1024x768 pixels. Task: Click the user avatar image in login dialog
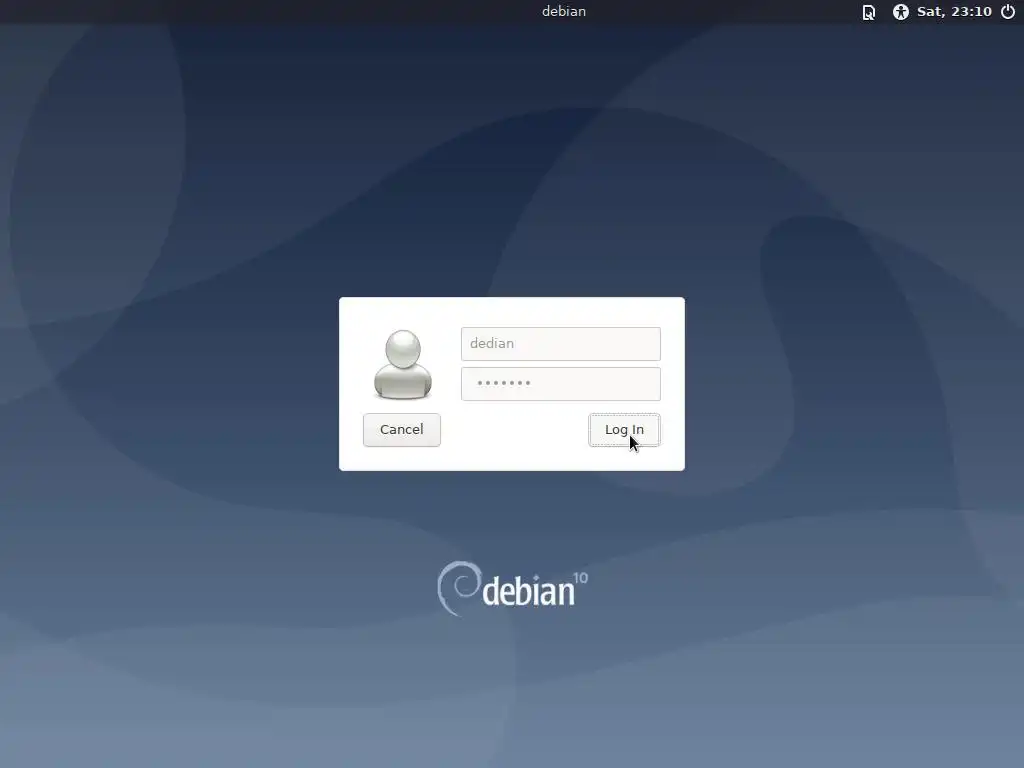pyautogui.click(x=403, y=364)
